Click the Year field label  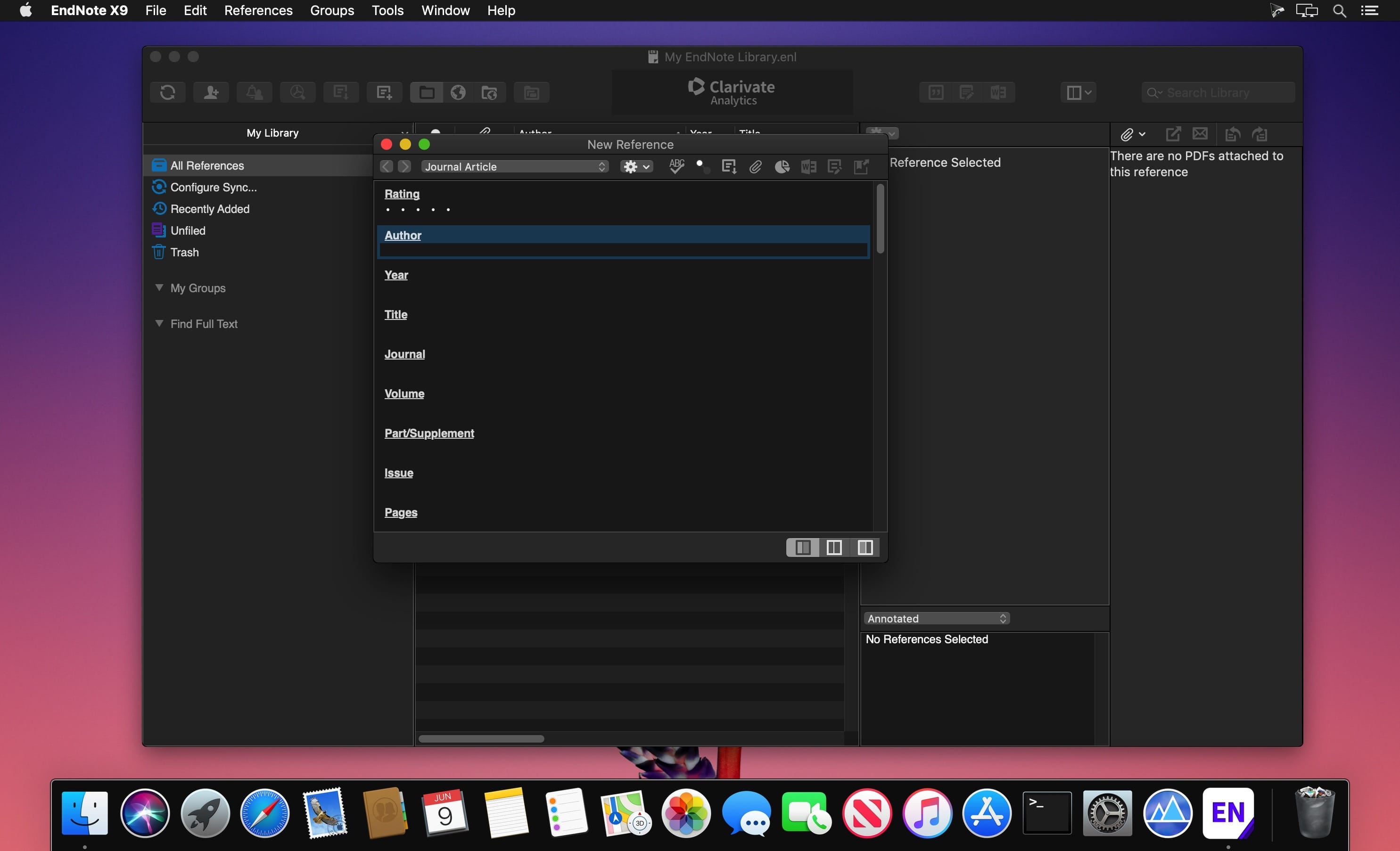coord(396,275)
